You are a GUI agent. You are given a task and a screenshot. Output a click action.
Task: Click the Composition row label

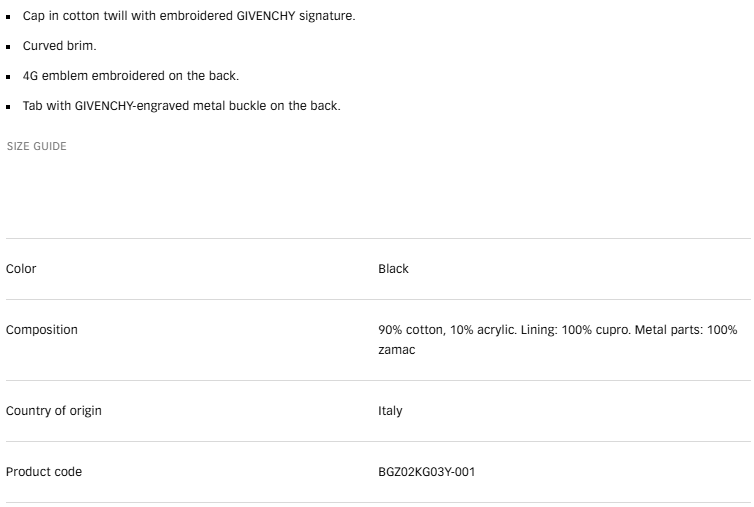(x=42, y=330)
